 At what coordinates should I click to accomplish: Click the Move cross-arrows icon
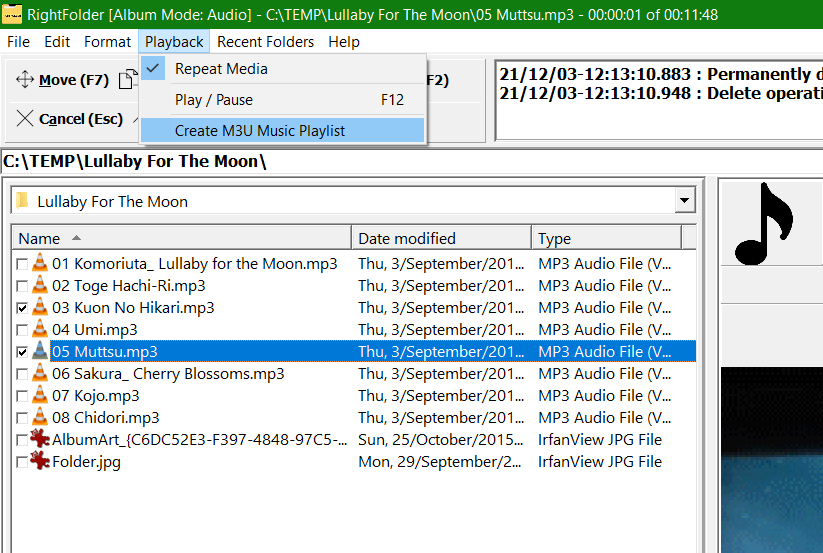click(x=25, y=80)
